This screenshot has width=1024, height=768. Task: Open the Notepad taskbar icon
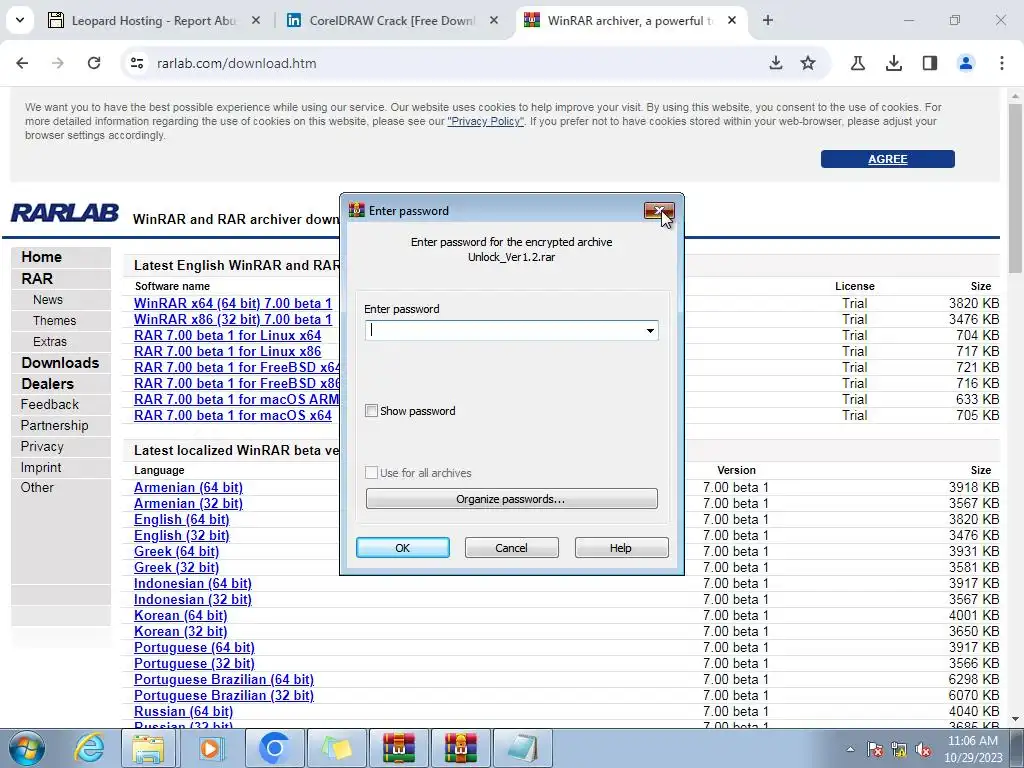point(523,748)
